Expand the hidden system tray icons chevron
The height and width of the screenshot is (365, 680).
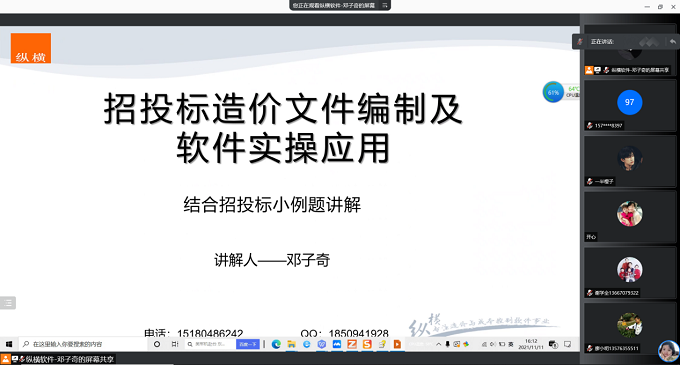tap(438, 344)
